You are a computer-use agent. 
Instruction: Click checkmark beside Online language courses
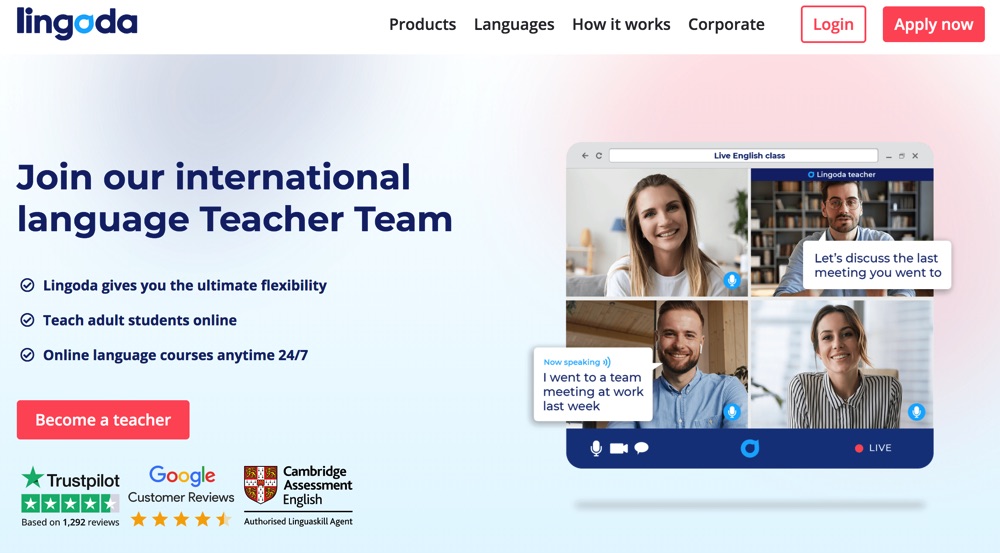[x=27, y=355]
